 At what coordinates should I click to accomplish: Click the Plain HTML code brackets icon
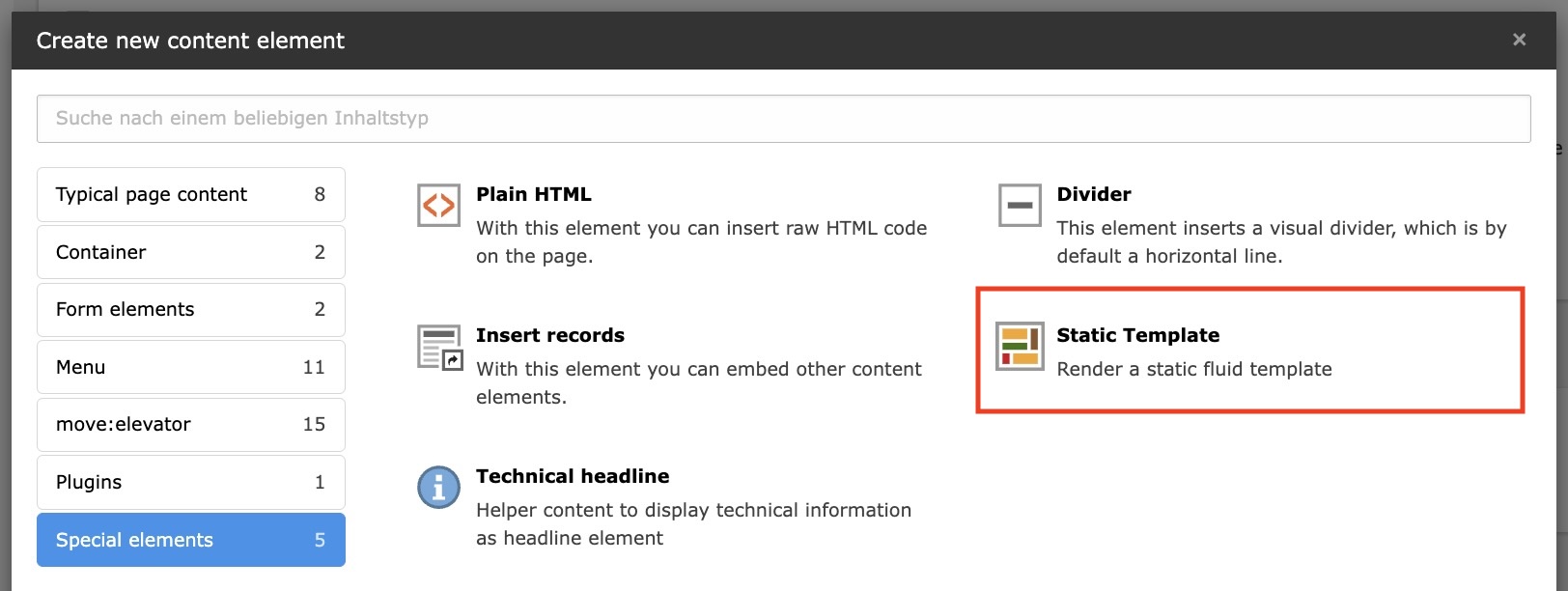pyautogui.click(x=438, y=206)
